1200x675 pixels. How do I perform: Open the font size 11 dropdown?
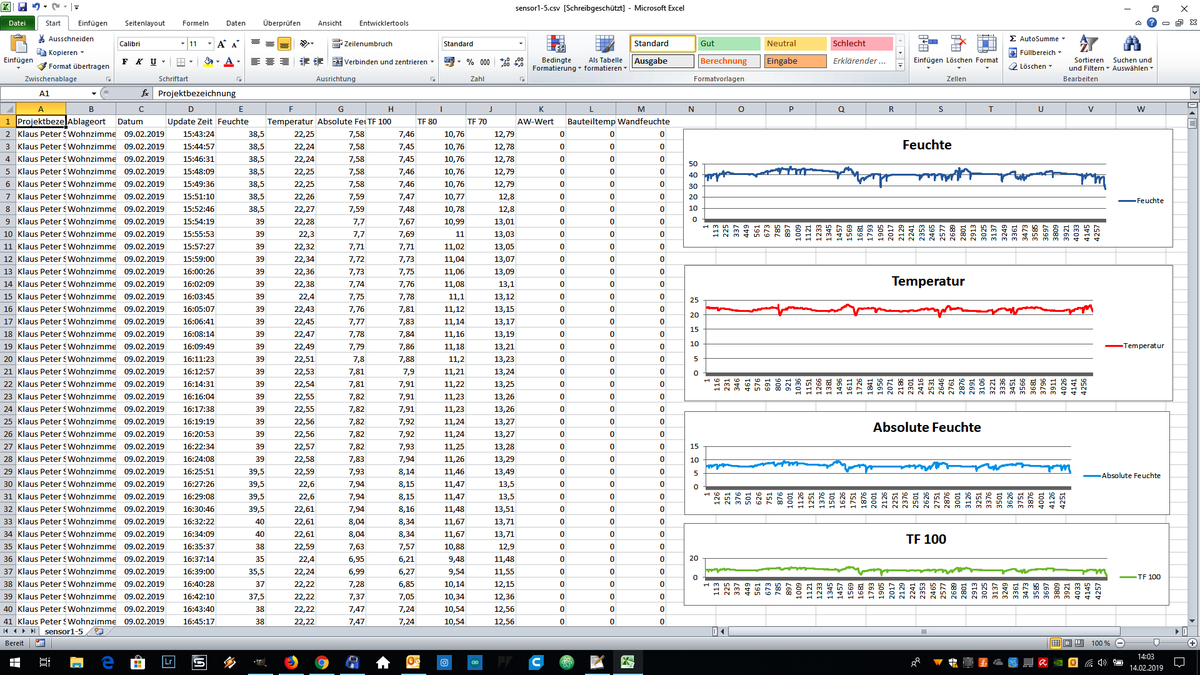[x=208, y=44]
